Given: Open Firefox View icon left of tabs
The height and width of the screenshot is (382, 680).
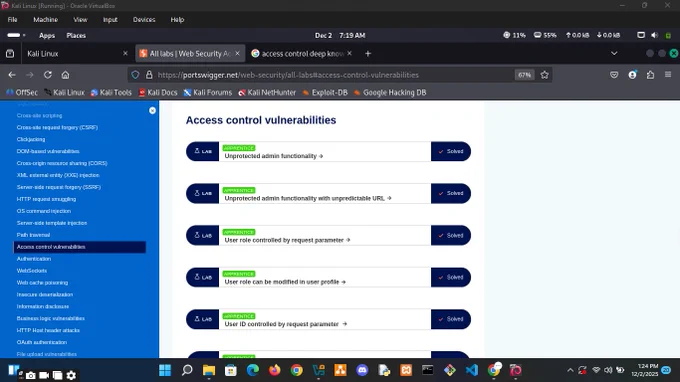Looking at the screenshot, I should point(10,54).
